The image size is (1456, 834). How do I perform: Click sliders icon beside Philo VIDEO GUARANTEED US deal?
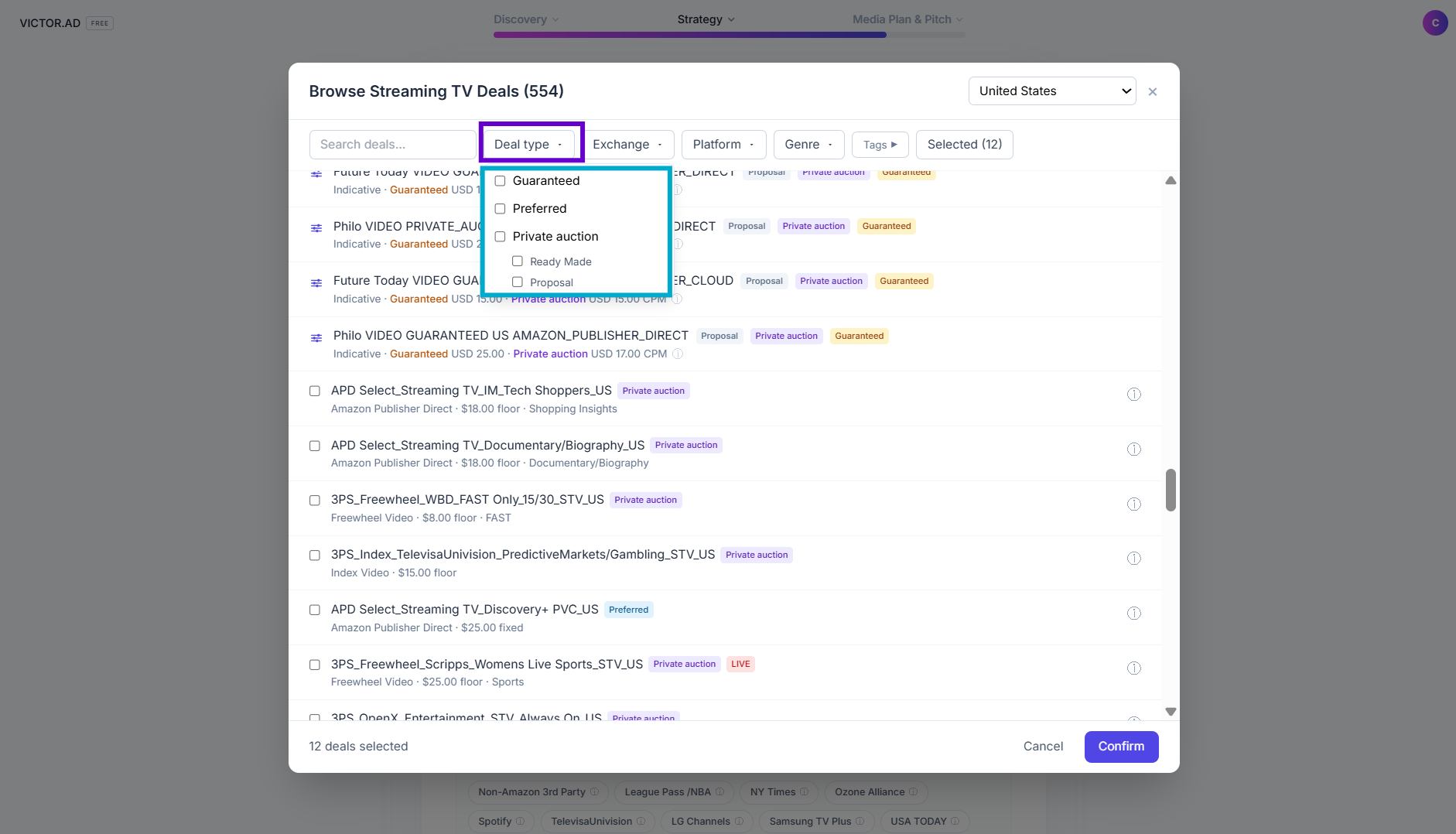pos(316,338)
